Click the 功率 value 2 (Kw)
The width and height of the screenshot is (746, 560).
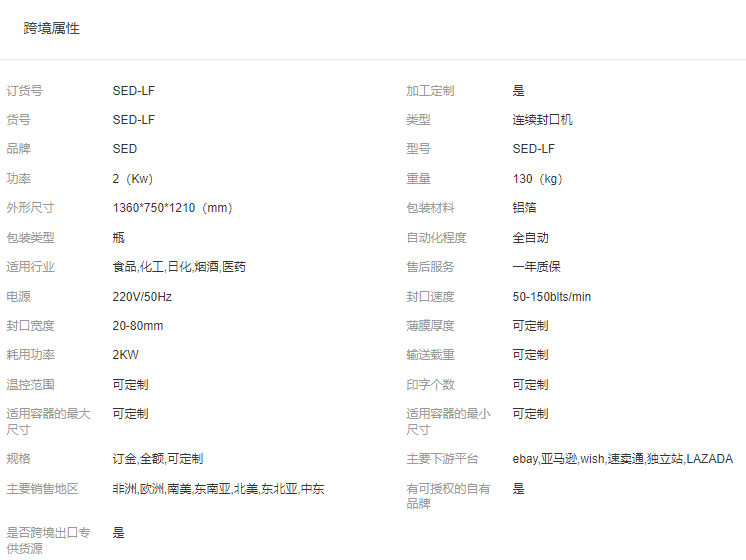(x=132, y=179)
